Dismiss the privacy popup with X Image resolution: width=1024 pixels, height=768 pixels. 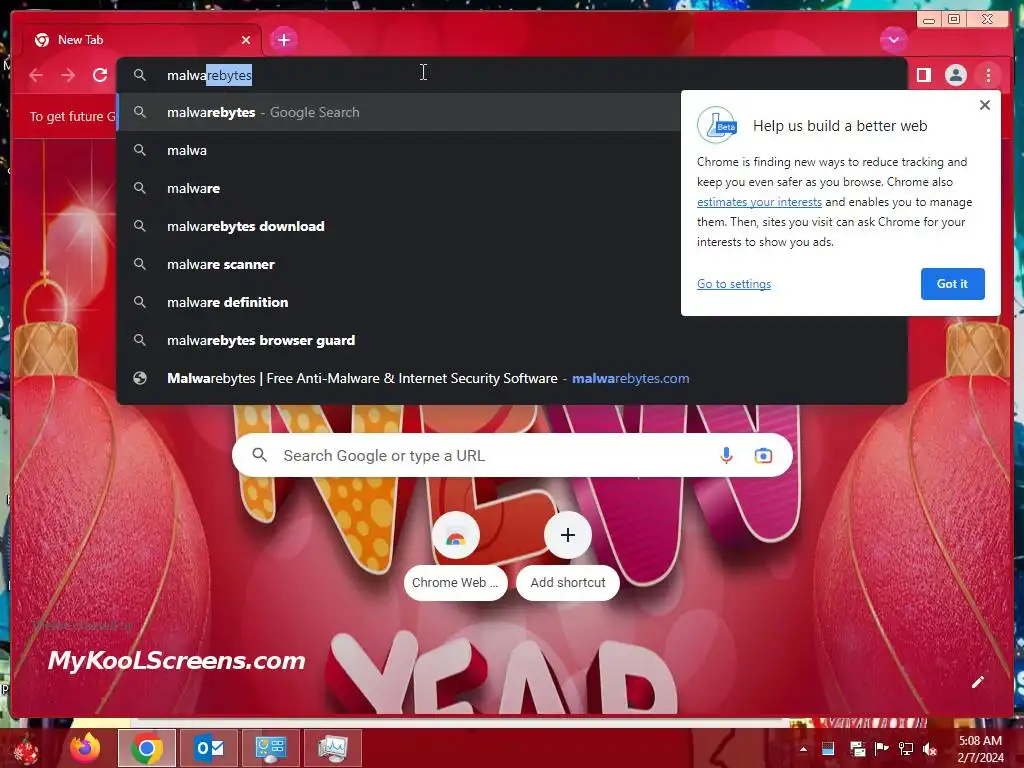click(x=985, y=105)
